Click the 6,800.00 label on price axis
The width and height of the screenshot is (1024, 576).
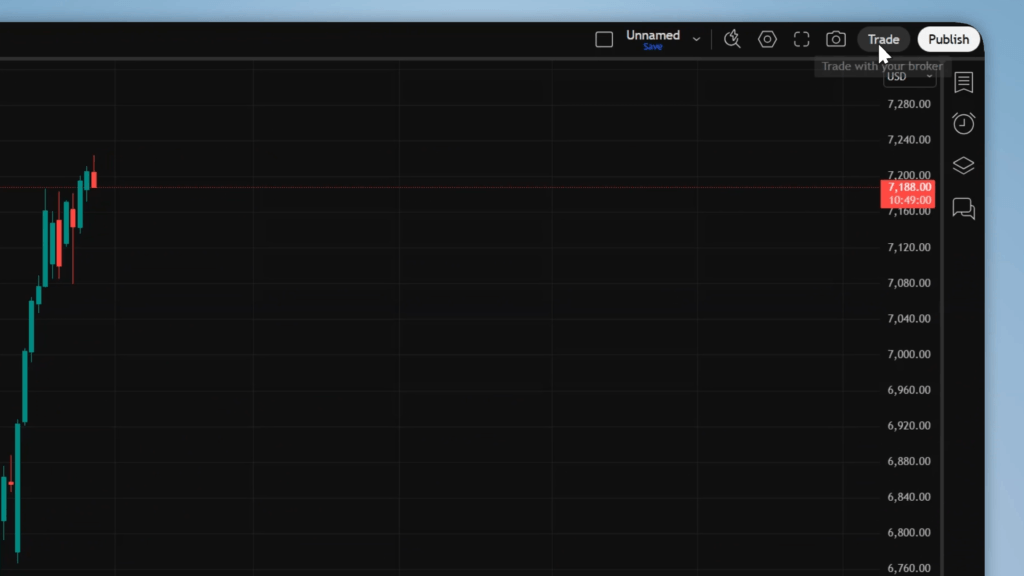908,533
